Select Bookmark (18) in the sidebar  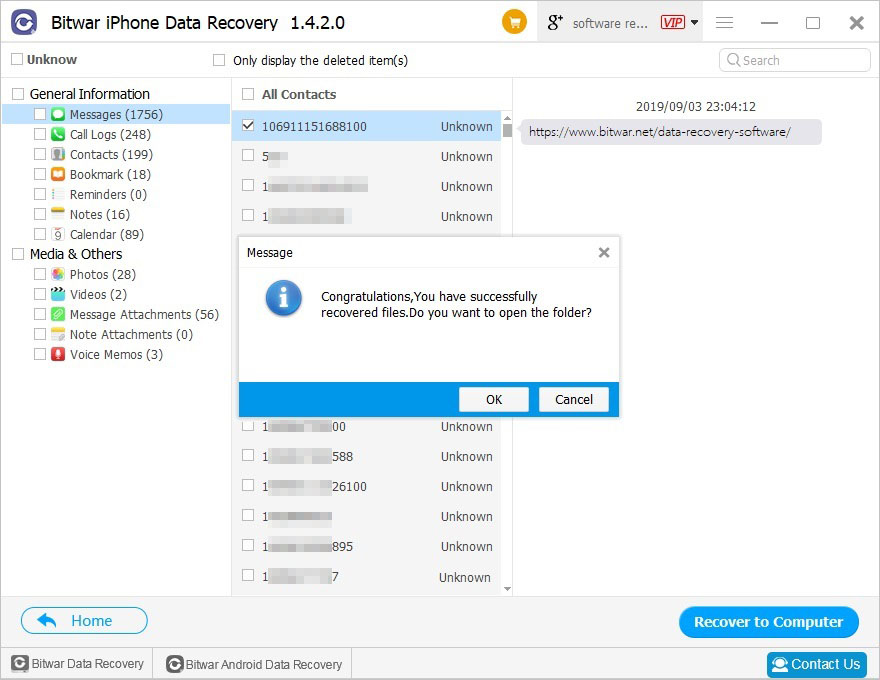pyautogui.click(x=110, y=174)
